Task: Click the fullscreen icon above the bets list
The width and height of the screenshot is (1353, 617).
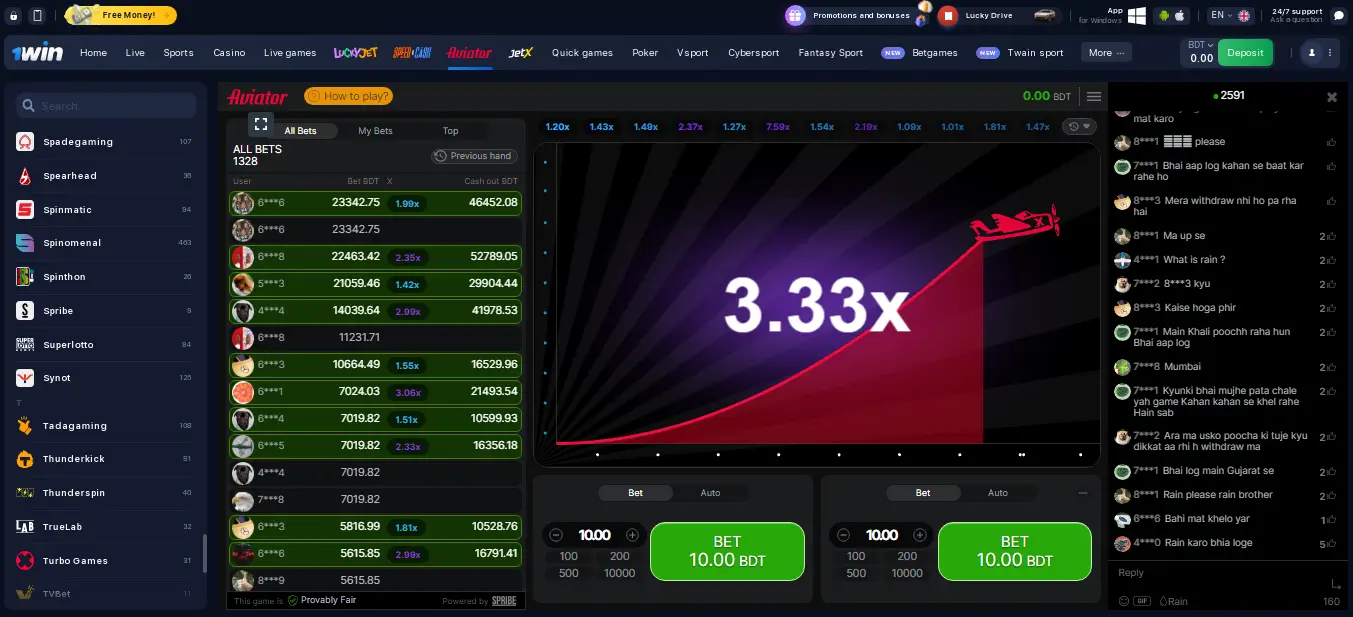Action: [261, 124]
